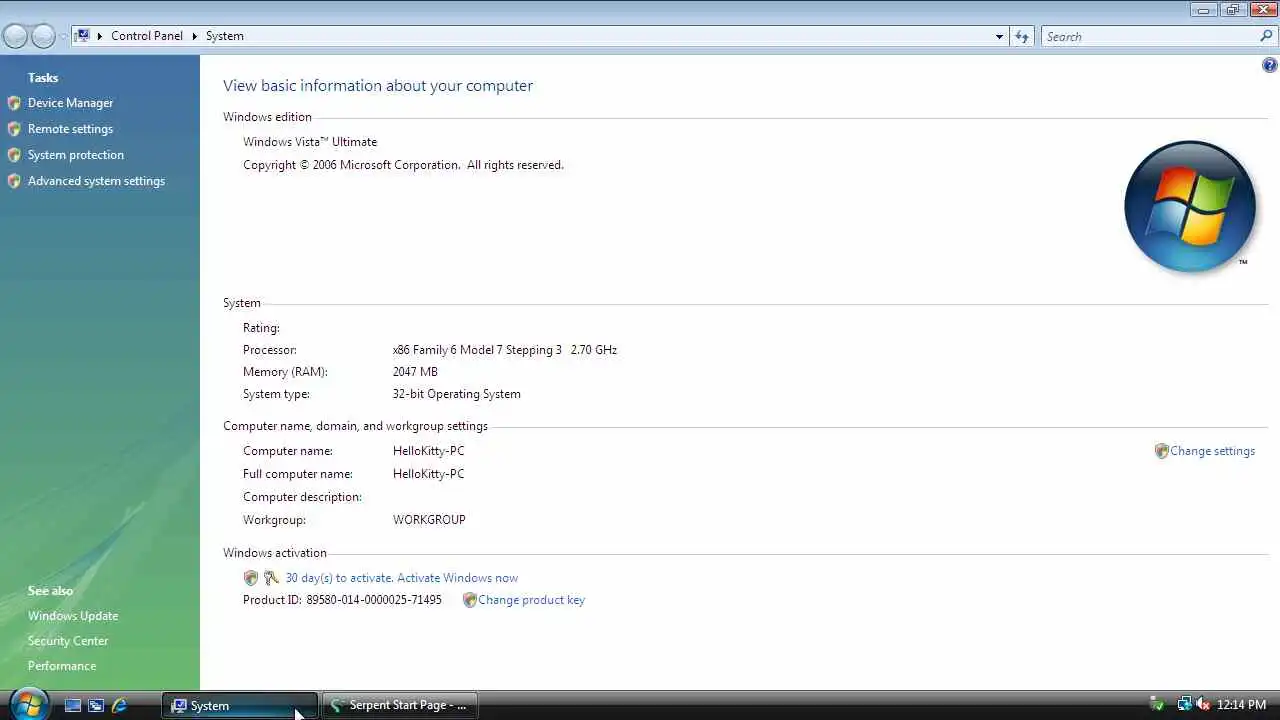Click the Refresh button beside address bar

pos(1022,37)
